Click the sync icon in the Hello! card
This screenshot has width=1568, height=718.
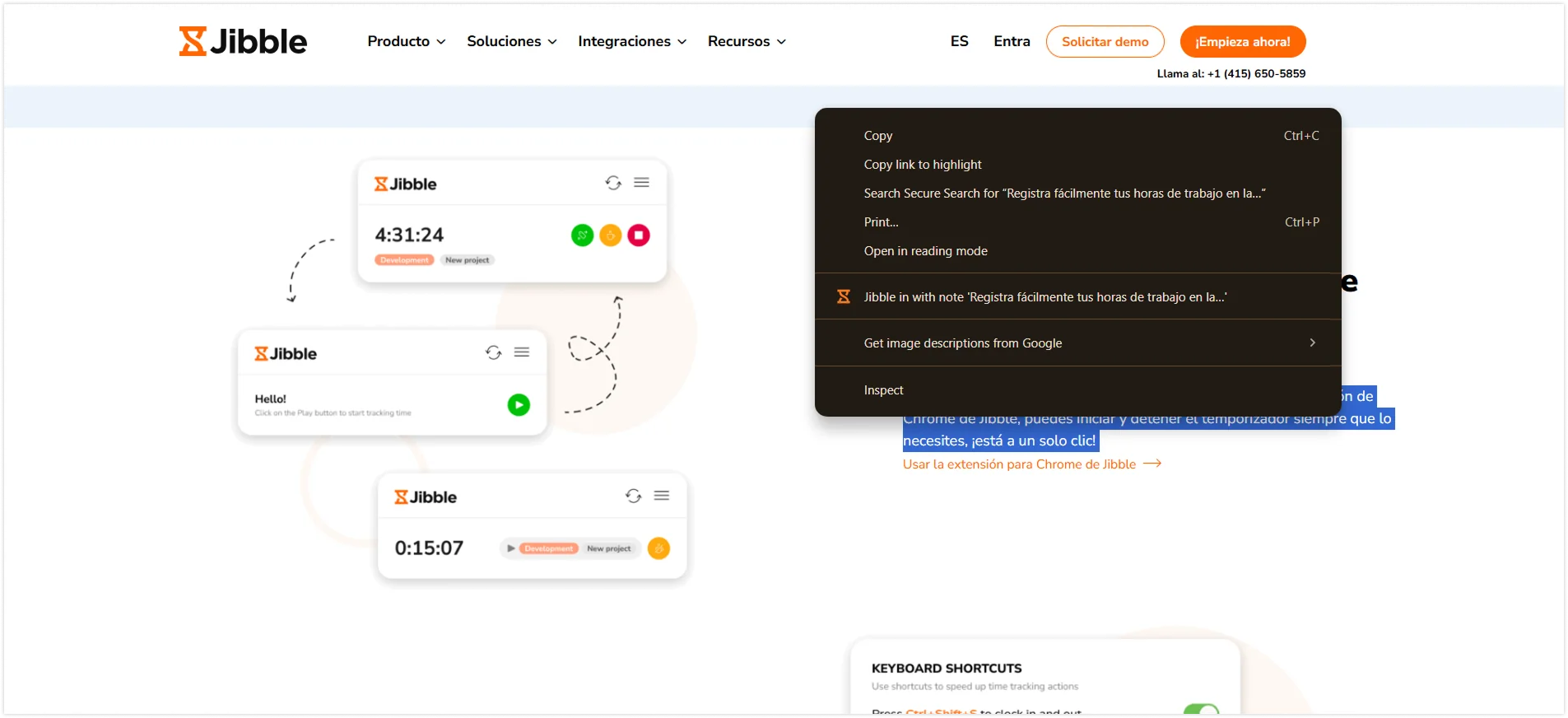point(493,352)
